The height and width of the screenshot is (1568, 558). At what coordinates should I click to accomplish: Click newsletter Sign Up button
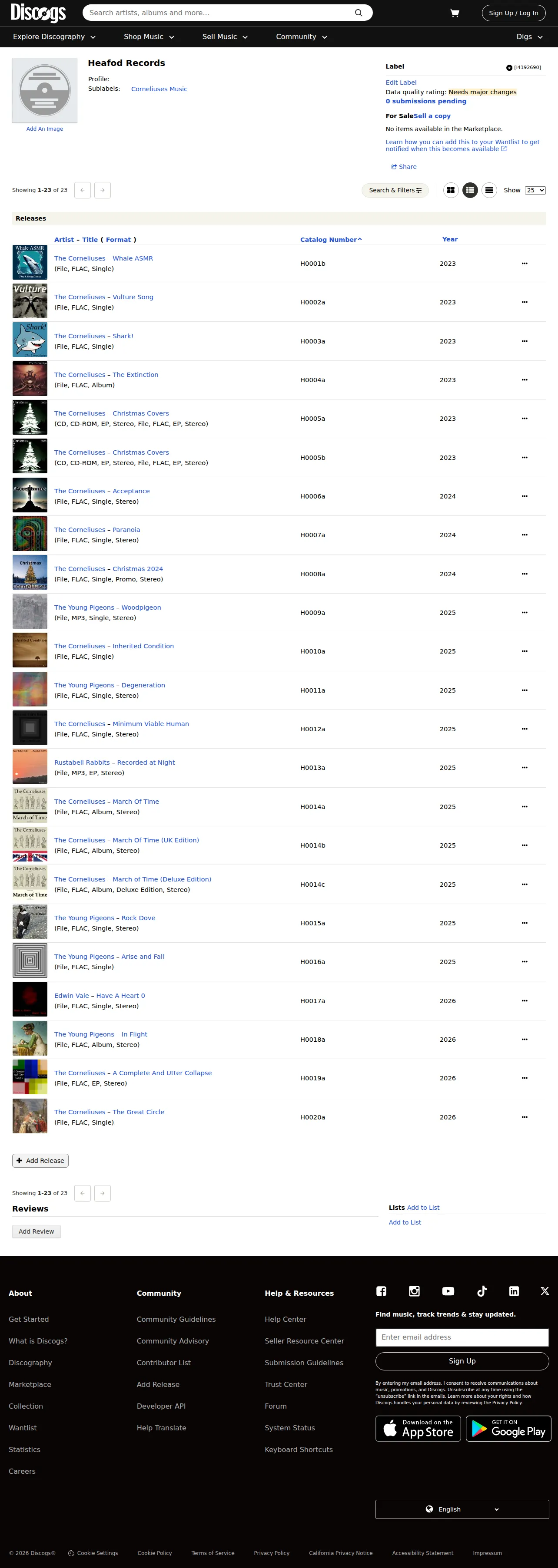462,1361
